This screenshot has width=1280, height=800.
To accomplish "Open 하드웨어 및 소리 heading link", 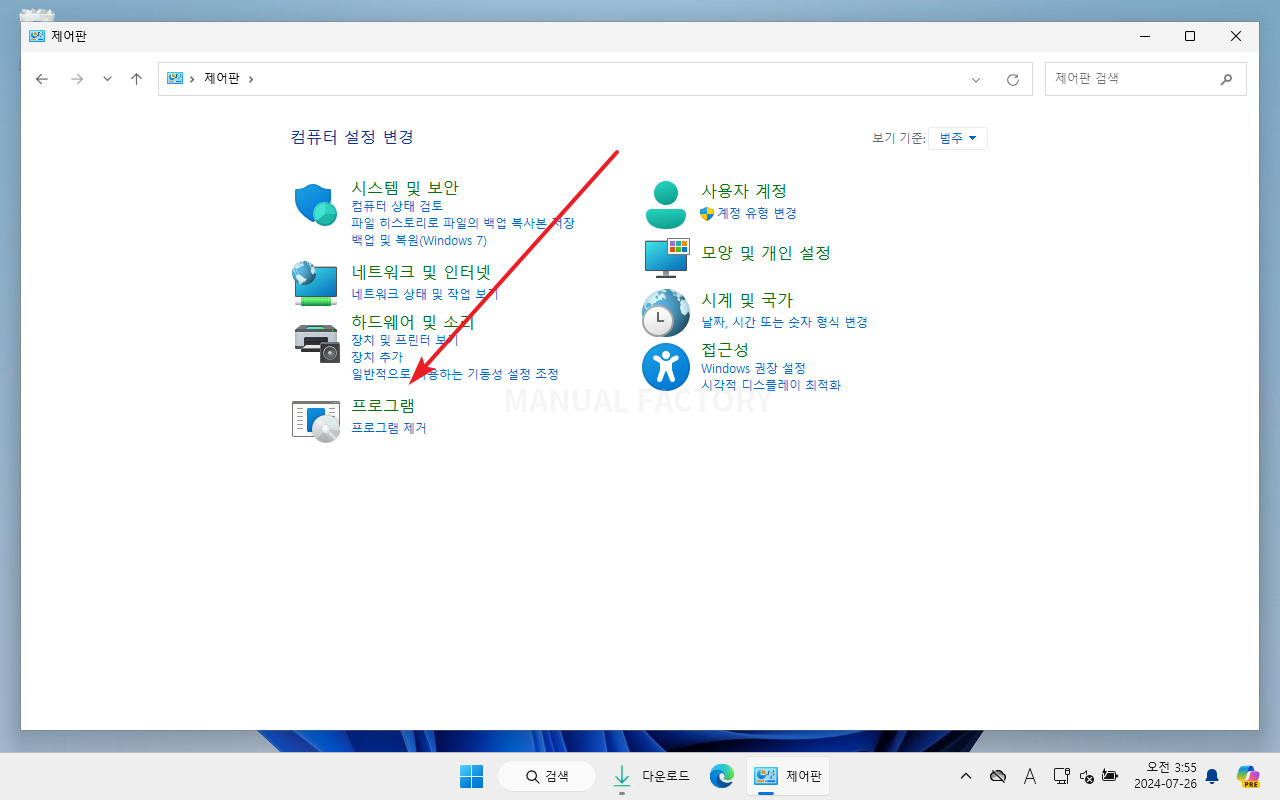I will pos(413,322).
